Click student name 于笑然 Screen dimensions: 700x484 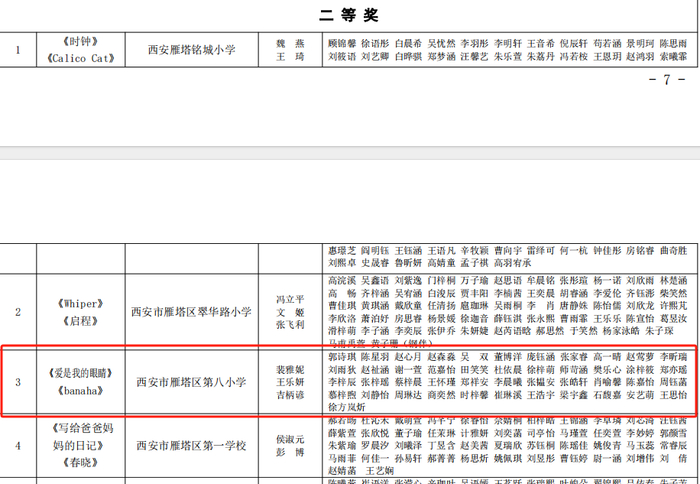tap(583, 331)
